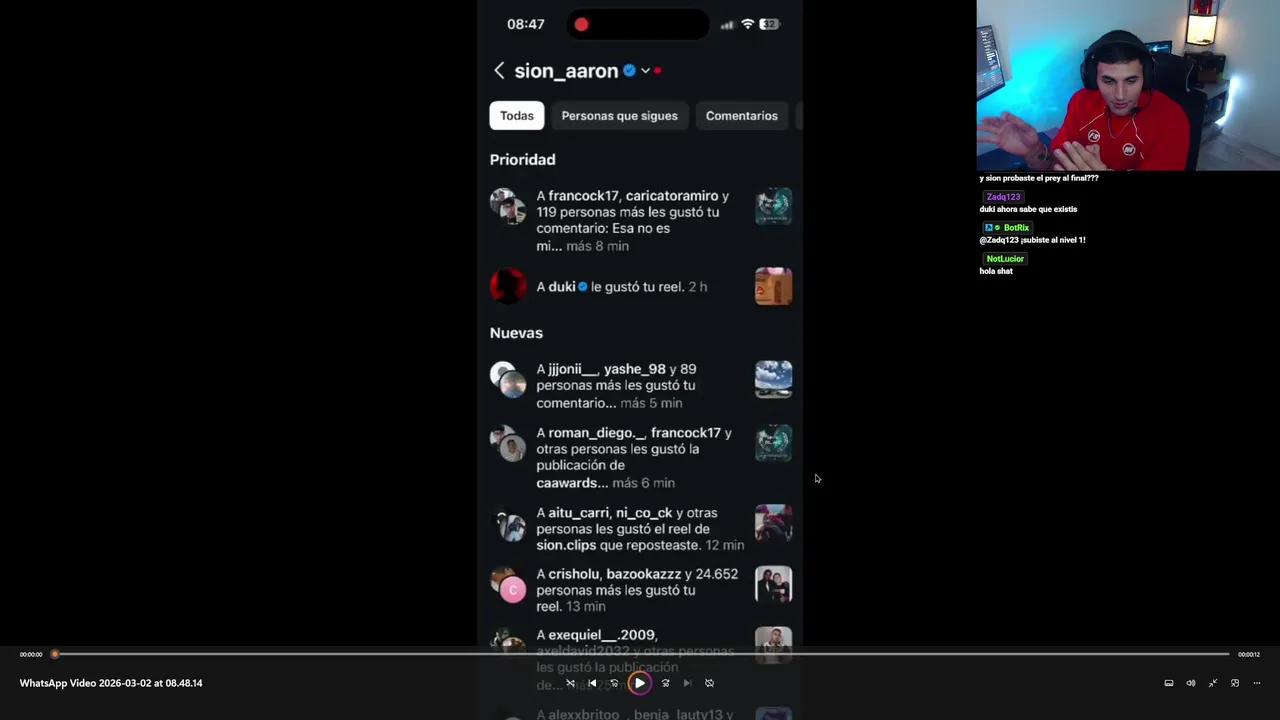This screenshot has height=720, width=1280.
Task: Click the video title WhatsApp Video 2026-03-02
Action: 111,683
